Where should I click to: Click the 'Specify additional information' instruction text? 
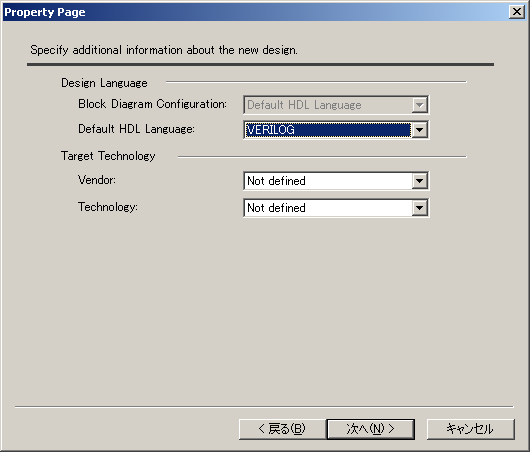click(x=164, y=50)
